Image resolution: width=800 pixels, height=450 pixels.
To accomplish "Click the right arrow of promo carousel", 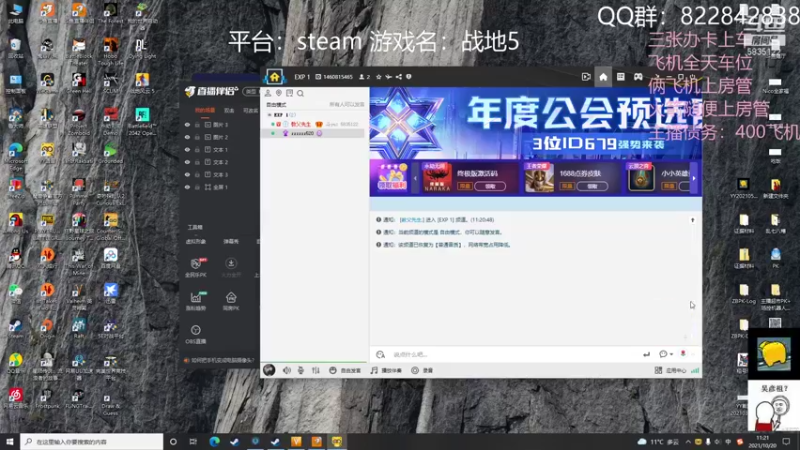I will point(694,178).
